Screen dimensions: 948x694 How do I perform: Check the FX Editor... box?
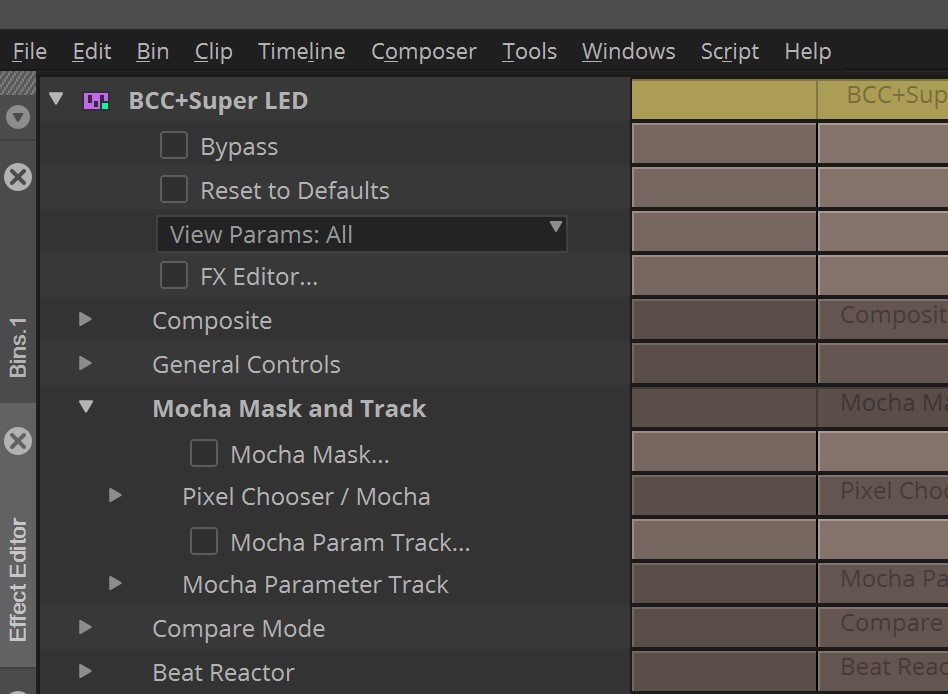coord(174,276)
